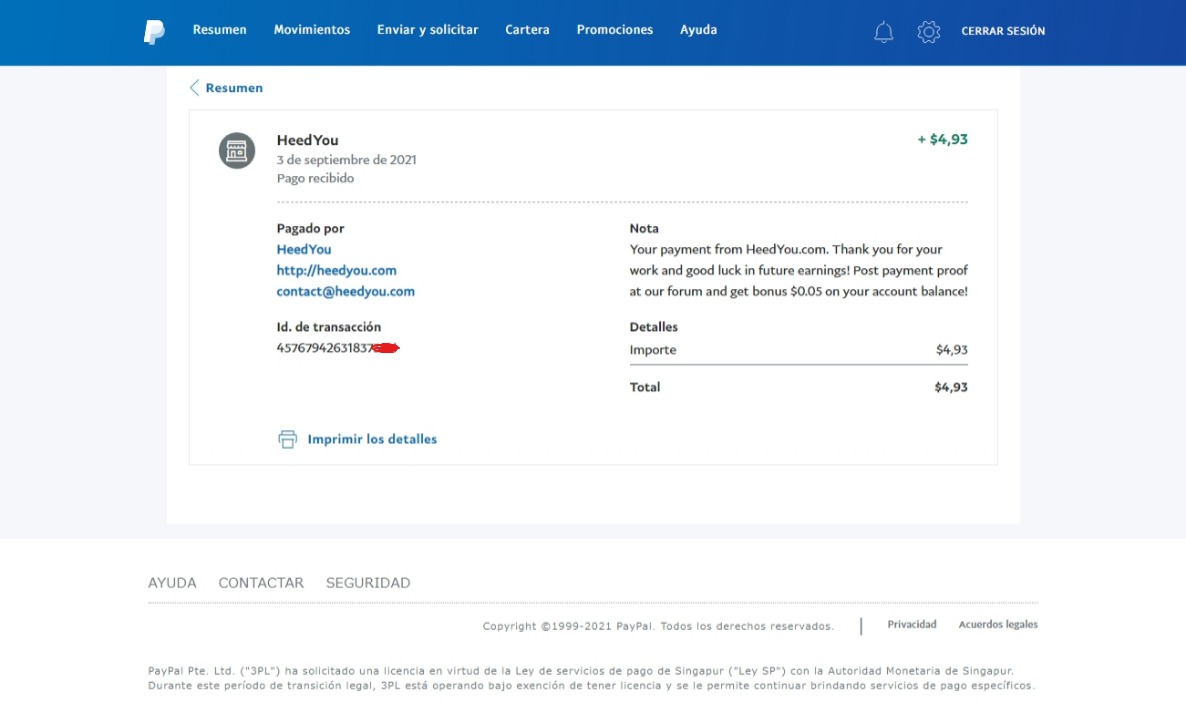Viewport: 1186px width, 724px height.
Task: Open the Resumen menu in the top bar
Action: click(219, 30)
